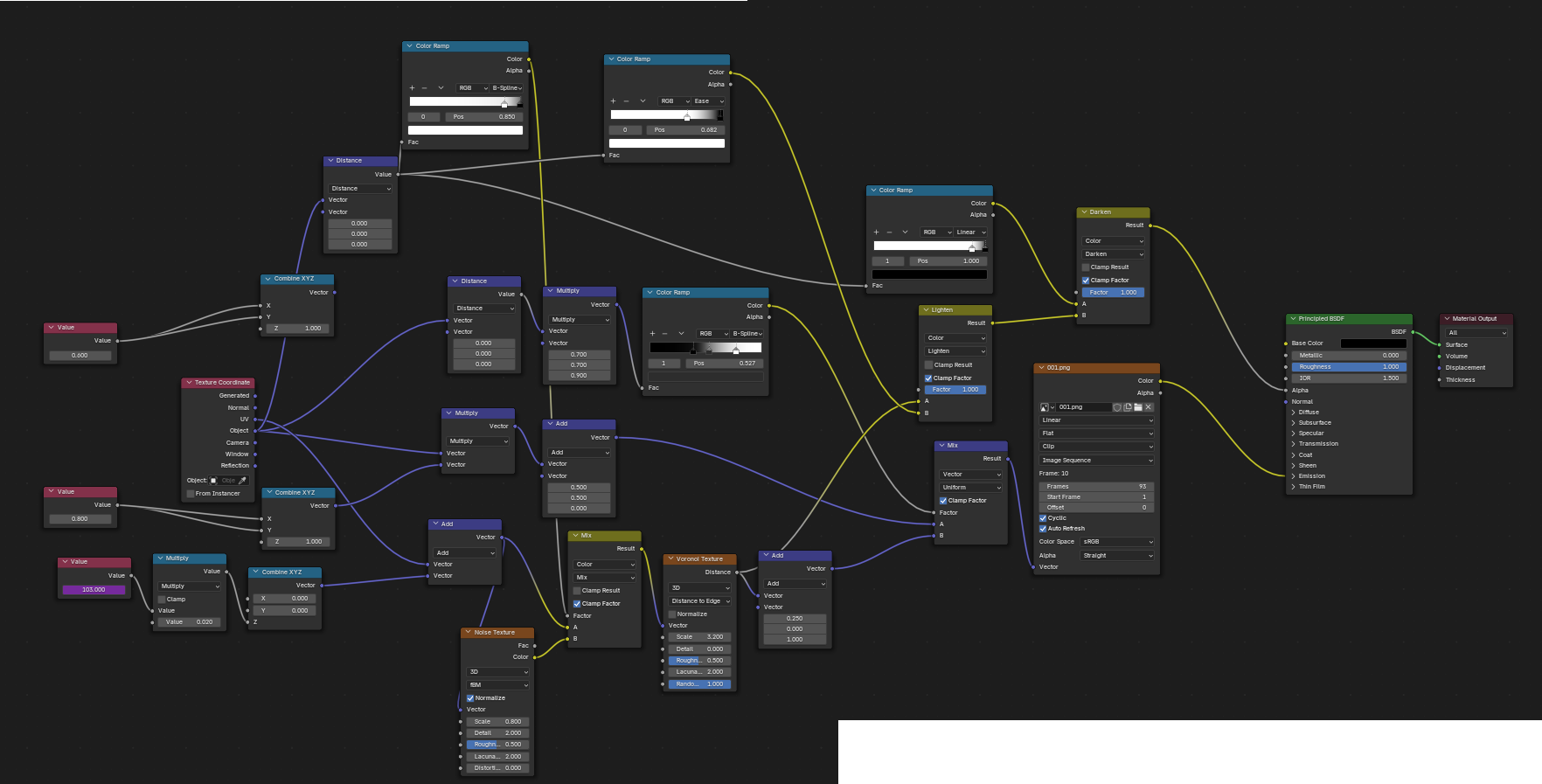Click the Base Color input socket on Principled BSDF
The height and width of the screenshot is (784, 1542).
click(x=1286, y=343)
